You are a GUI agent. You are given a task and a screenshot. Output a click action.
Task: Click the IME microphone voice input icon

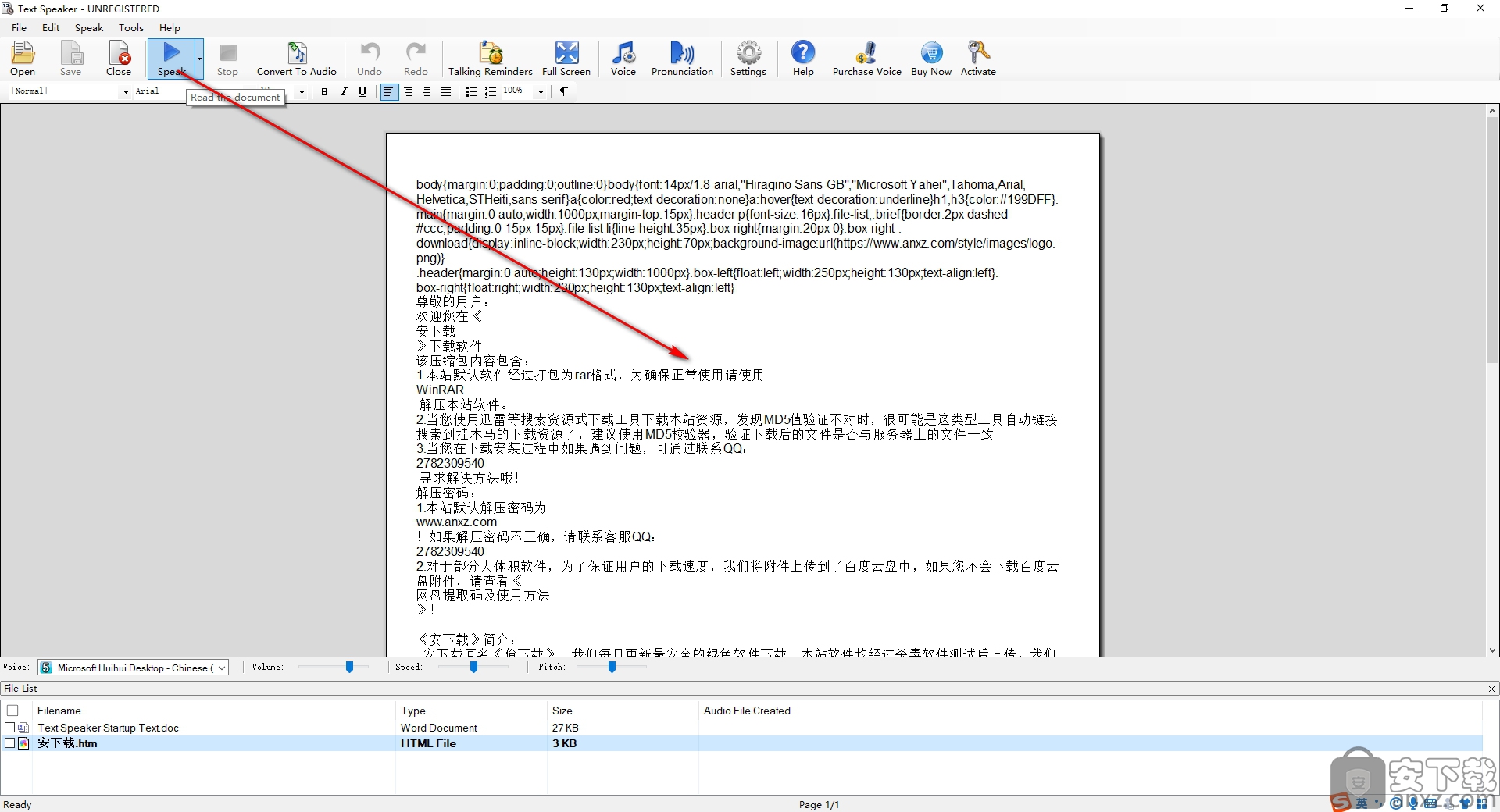1412,803
